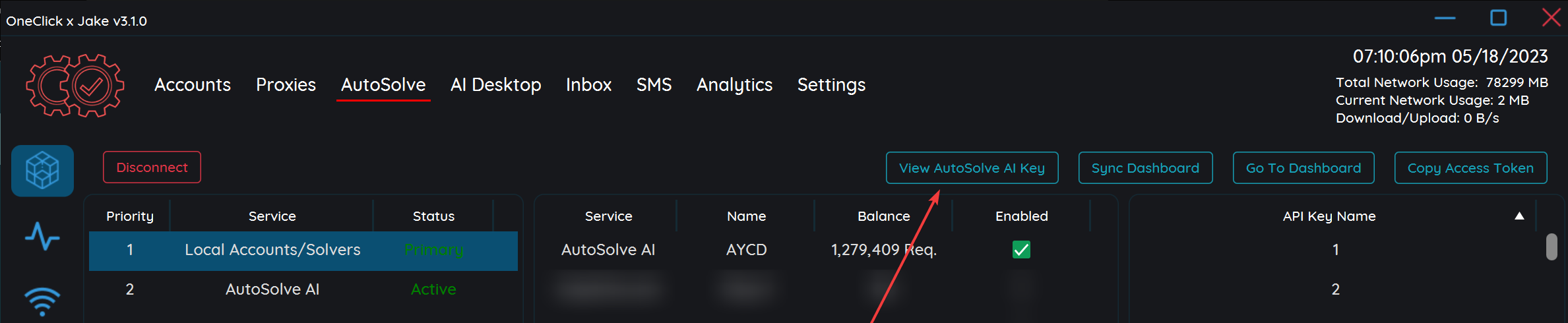Select the SMS tab
Screen dimensions: 1568x323
click(x=654, y=85)
